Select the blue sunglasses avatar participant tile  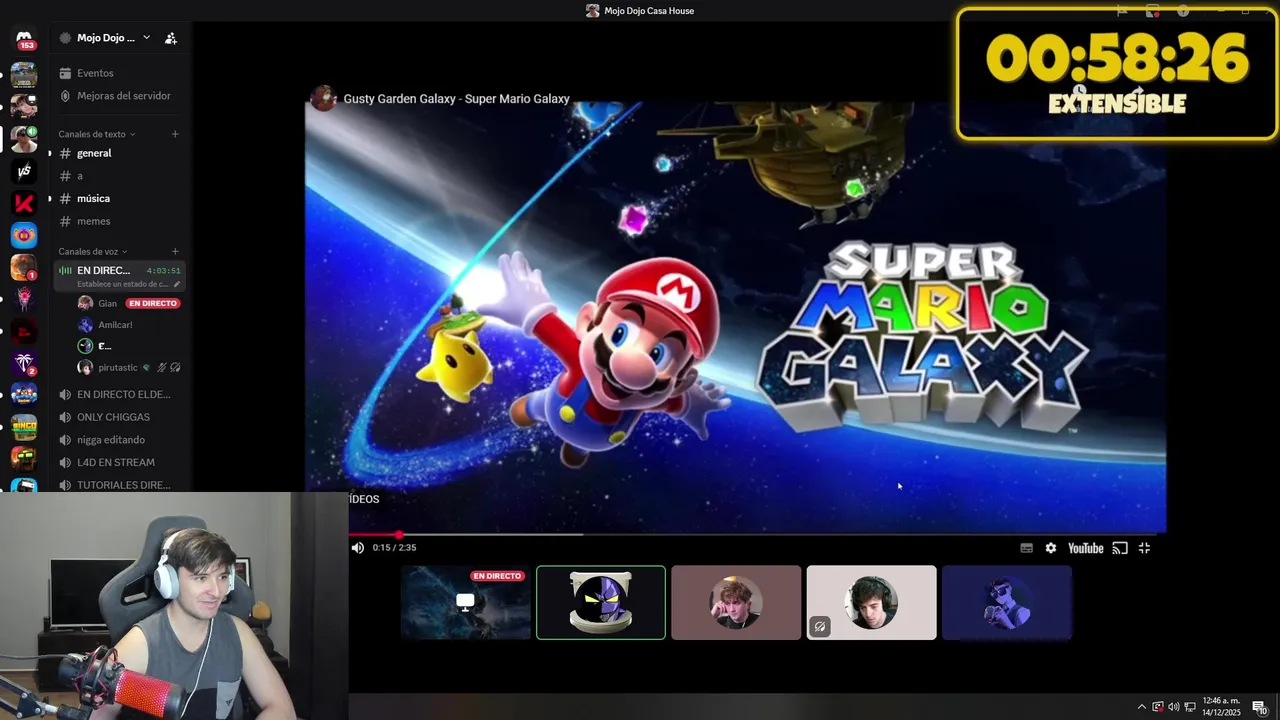point(1007,603)
